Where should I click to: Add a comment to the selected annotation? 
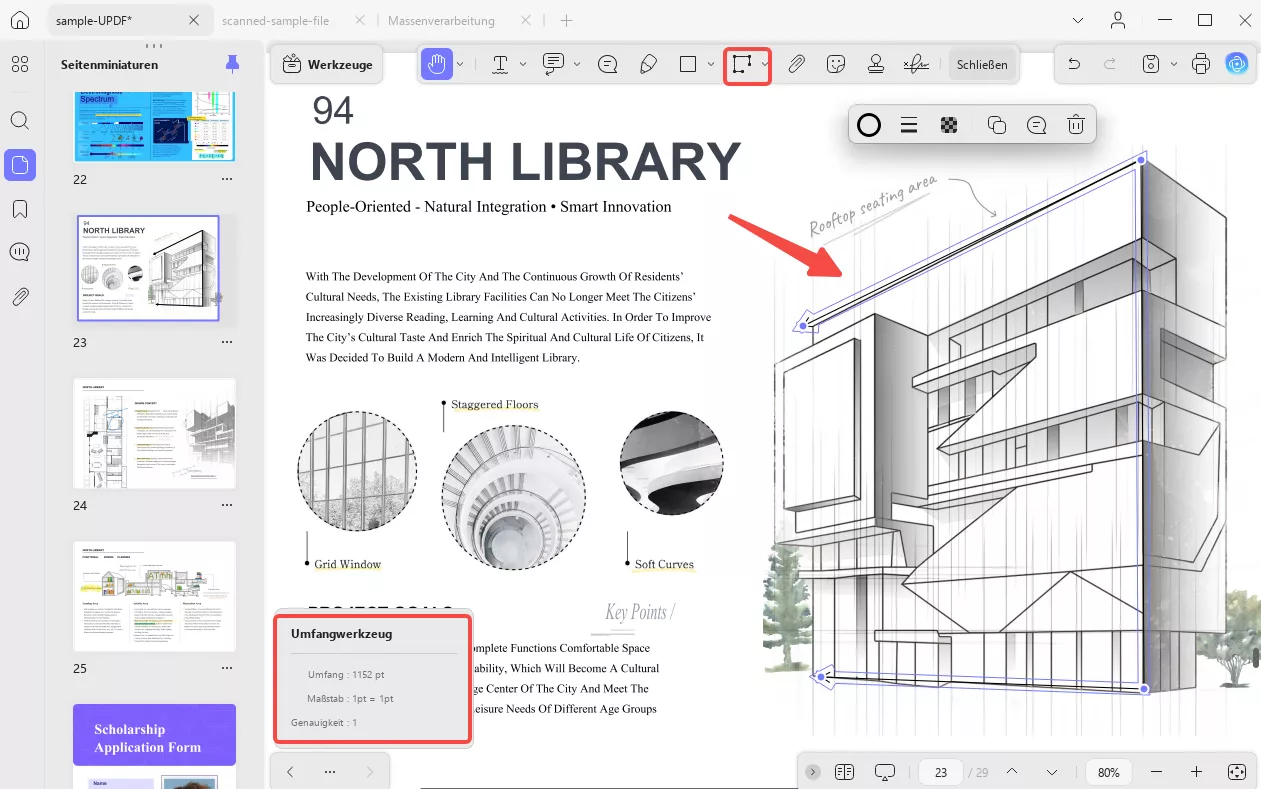coord(1037,125)
